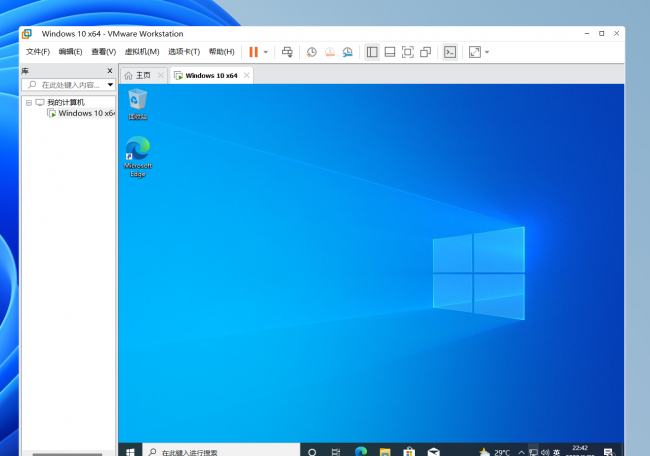Enter full screen mode icon
Image resolution: width=650 pixels, height=456 pixels.
(407, 52)
